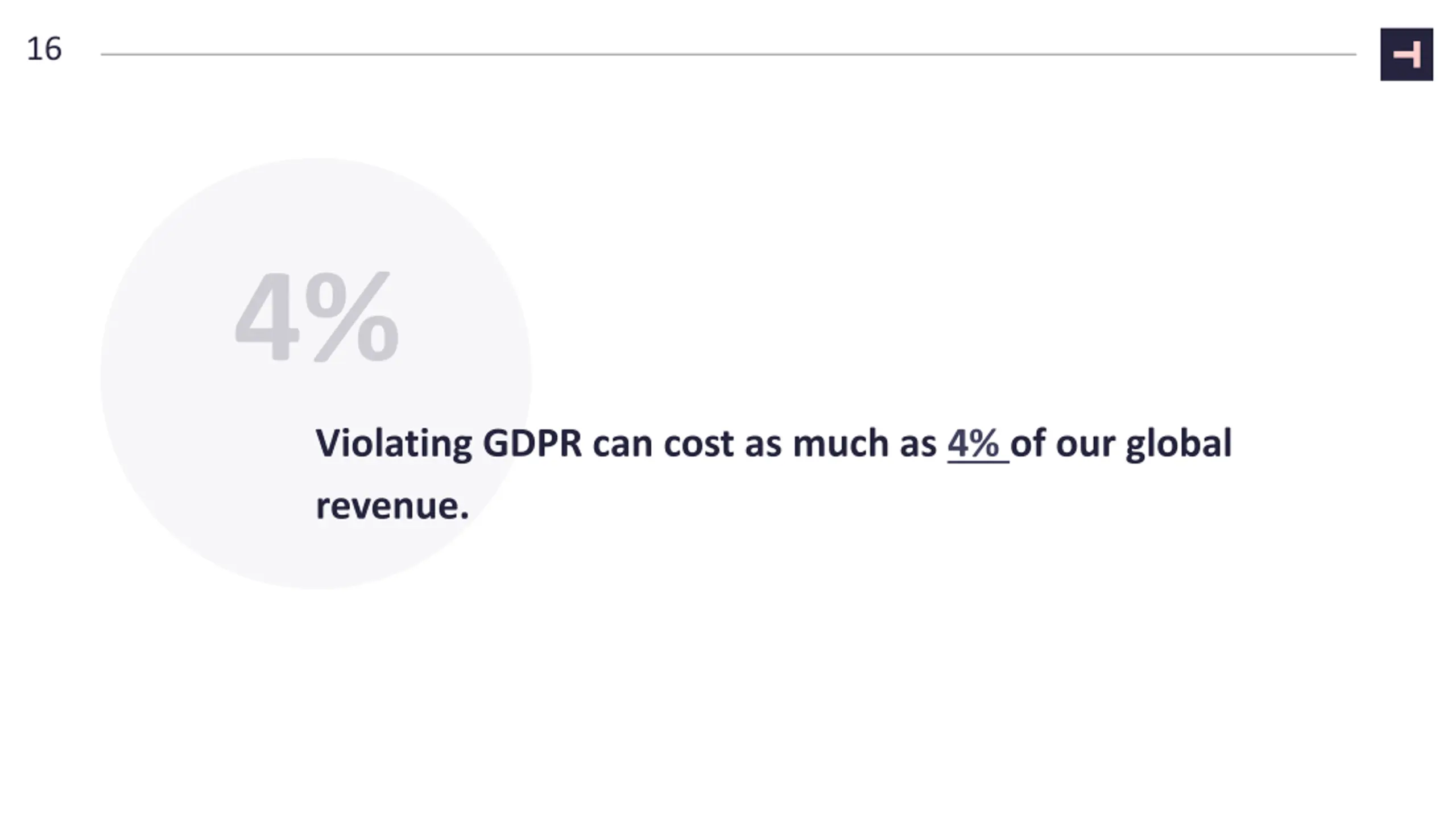Click the big gray numeral 4
This screenshot has height=819, width=1456.
click(267, 316)
